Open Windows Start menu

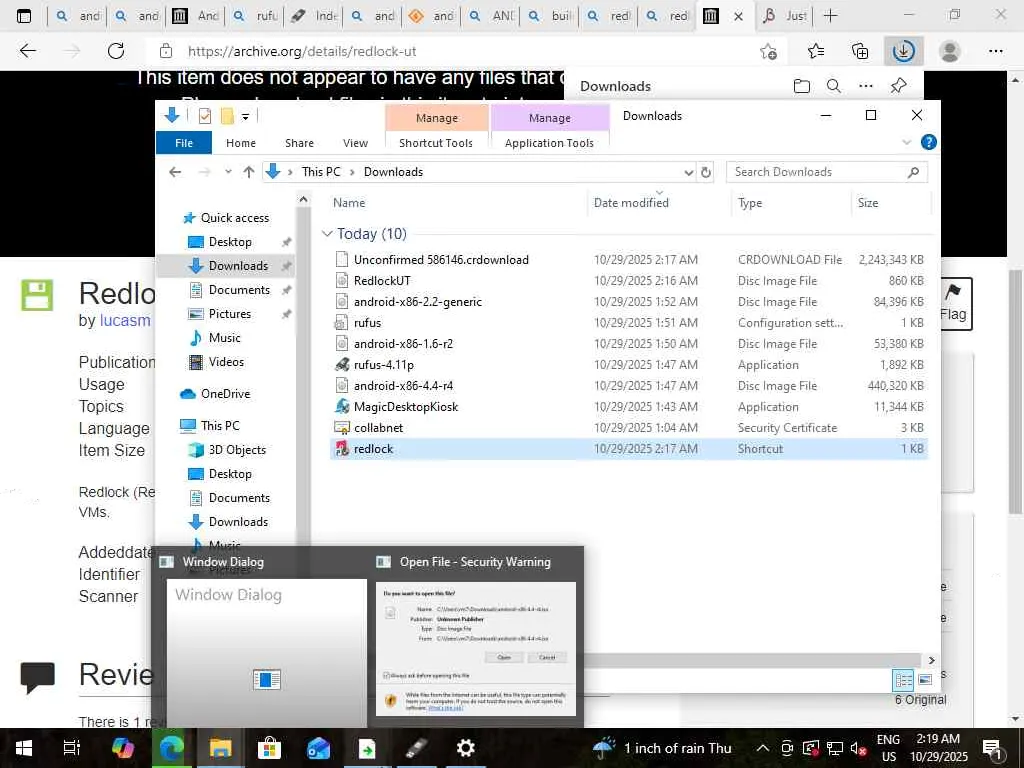click(x=24, y=748)
